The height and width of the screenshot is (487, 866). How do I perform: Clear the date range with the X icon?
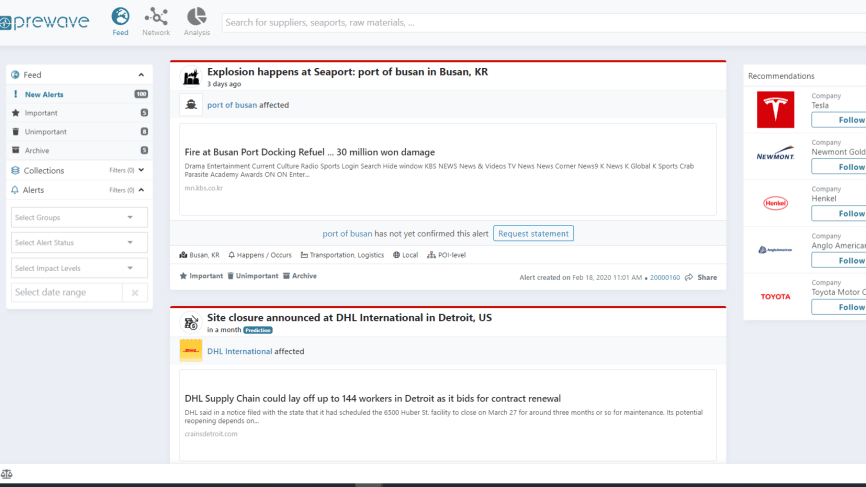coord(135,293)
